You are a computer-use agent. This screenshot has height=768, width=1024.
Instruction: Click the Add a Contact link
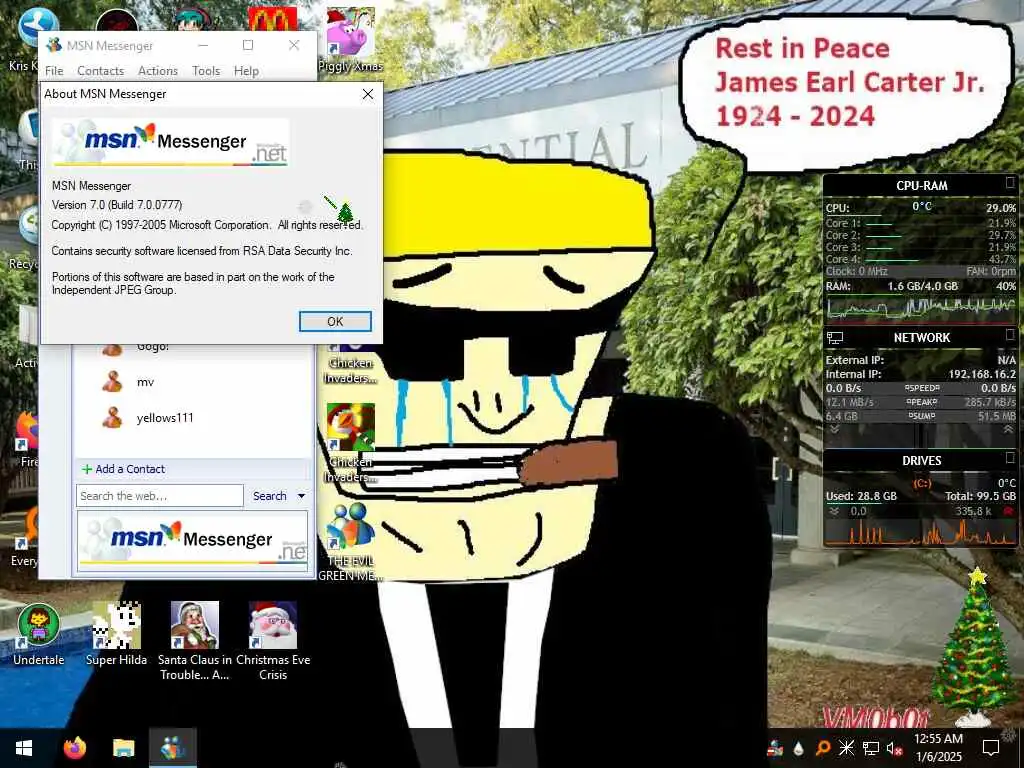[x=123, y=469]
